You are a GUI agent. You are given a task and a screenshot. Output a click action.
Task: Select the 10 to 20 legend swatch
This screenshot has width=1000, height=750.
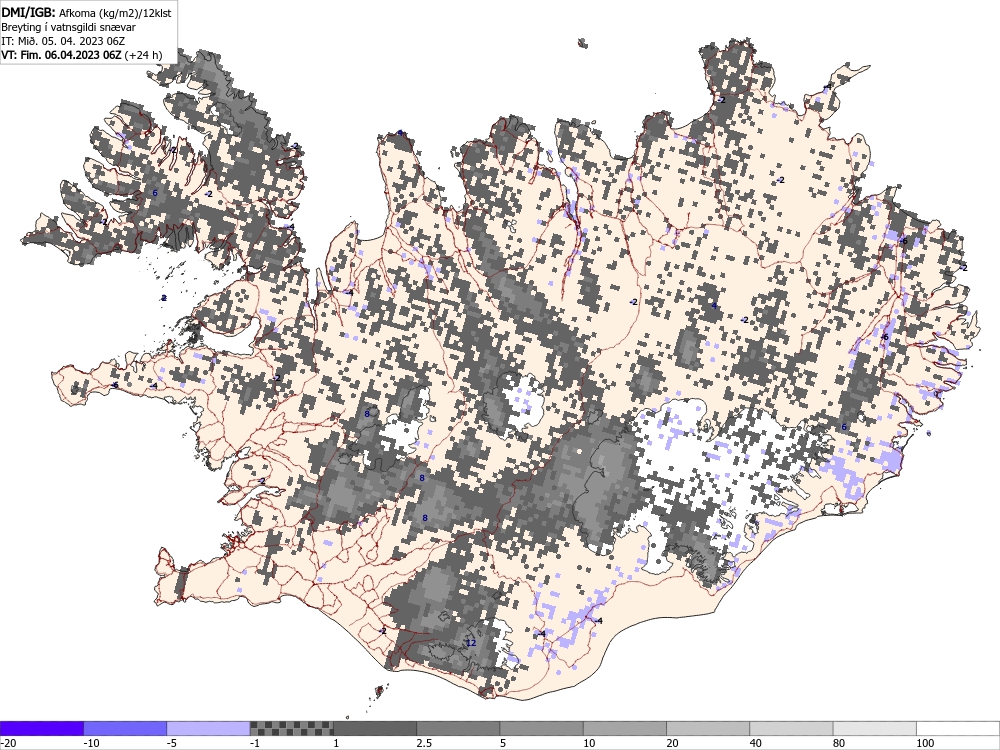tap(624, 728)
